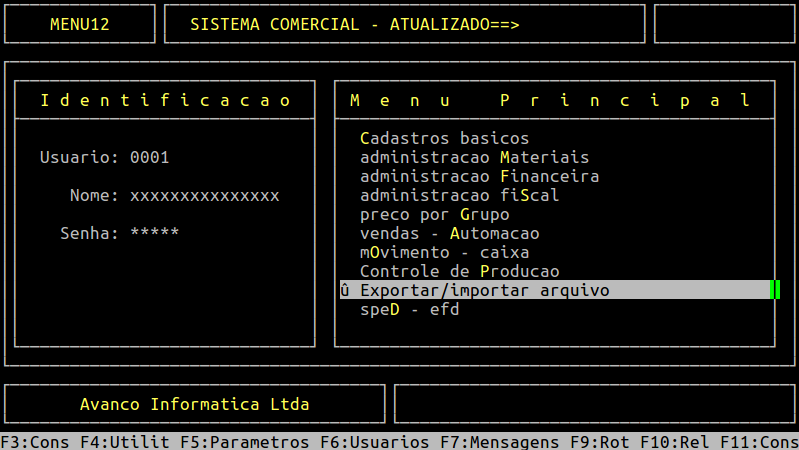Select mOvimento - caixa menu item

click(x=444, y=252)
